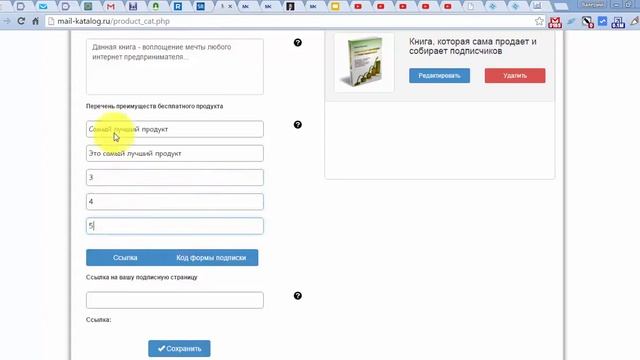This screenshot has width=640, height=360.
Task: Switch to the green arch icon tab
Action: click(156, 6)
